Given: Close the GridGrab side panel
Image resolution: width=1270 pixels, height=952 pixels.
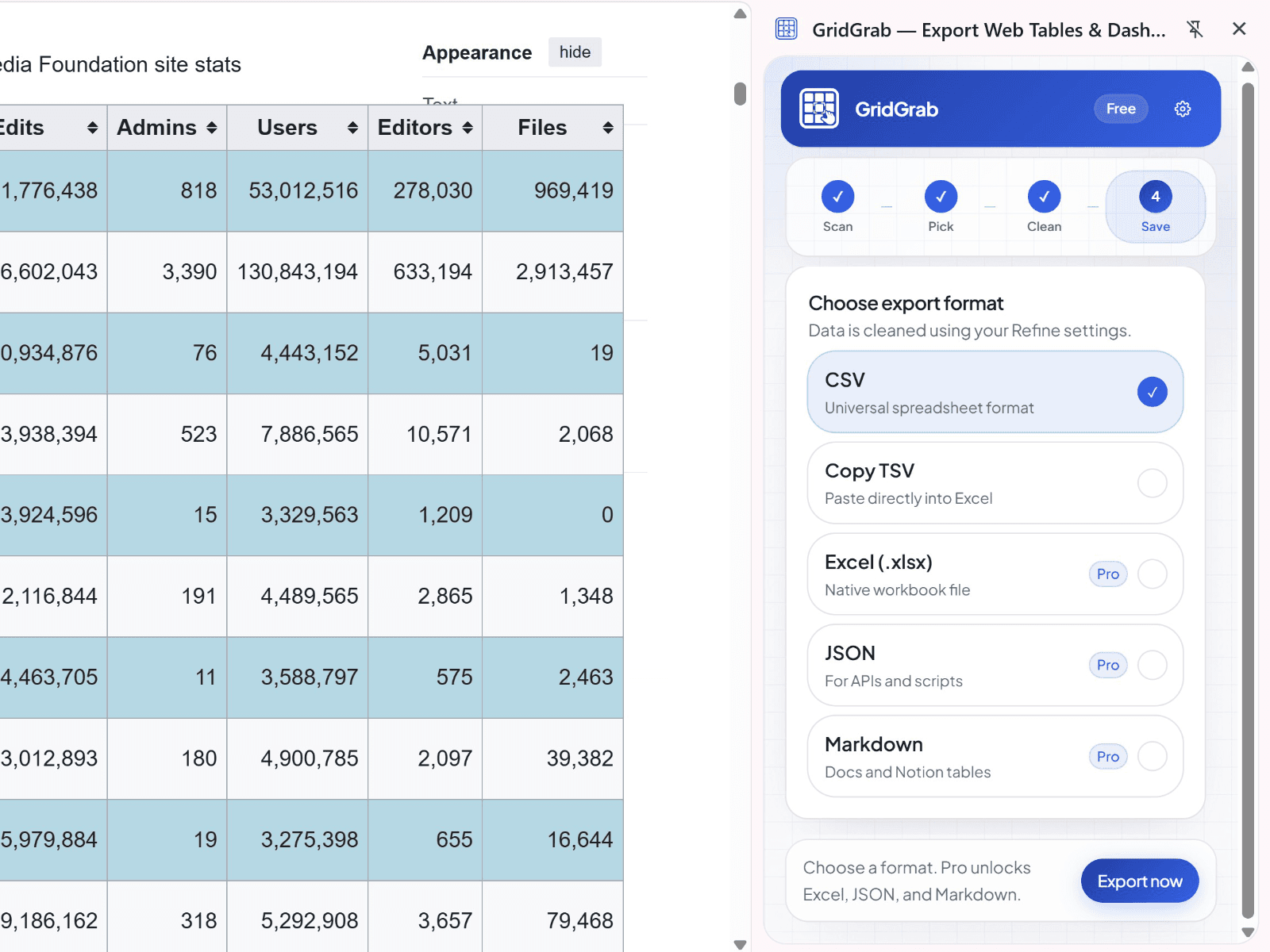Looking at the screenshot, I should point(1239,29).
